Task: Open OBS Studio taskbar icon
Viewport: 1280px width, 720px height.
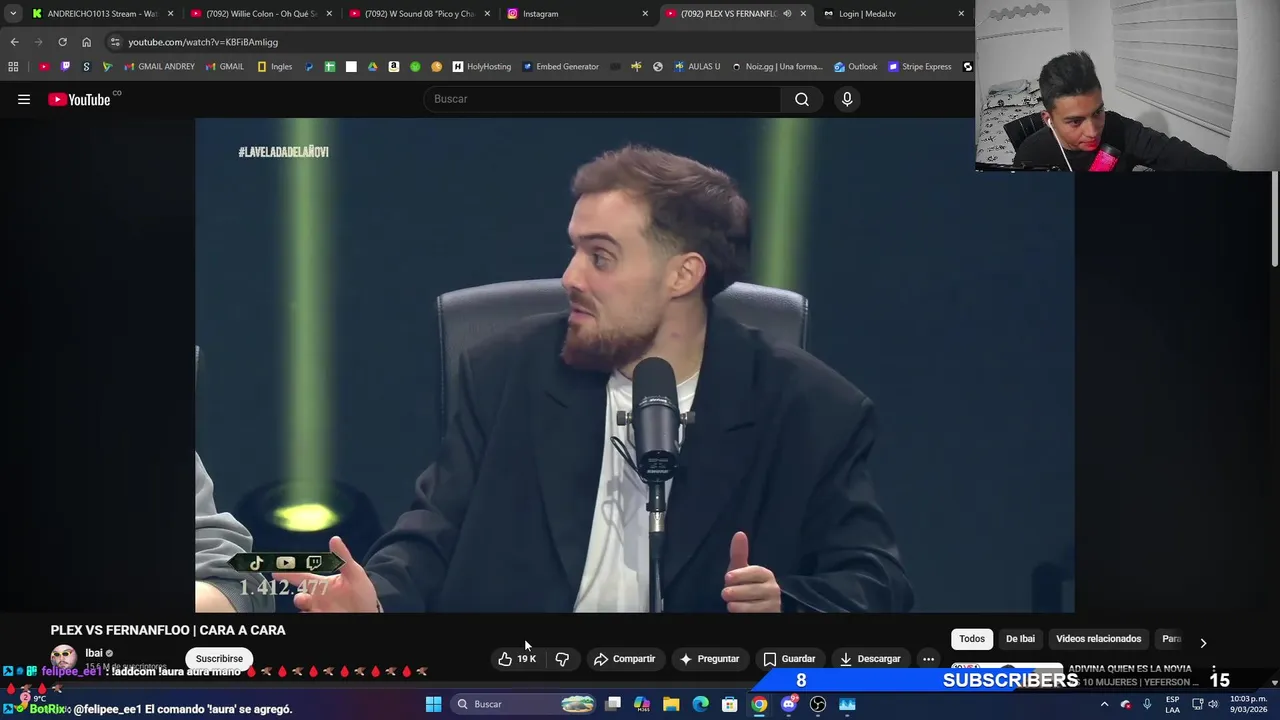Action: coord(818,704)
